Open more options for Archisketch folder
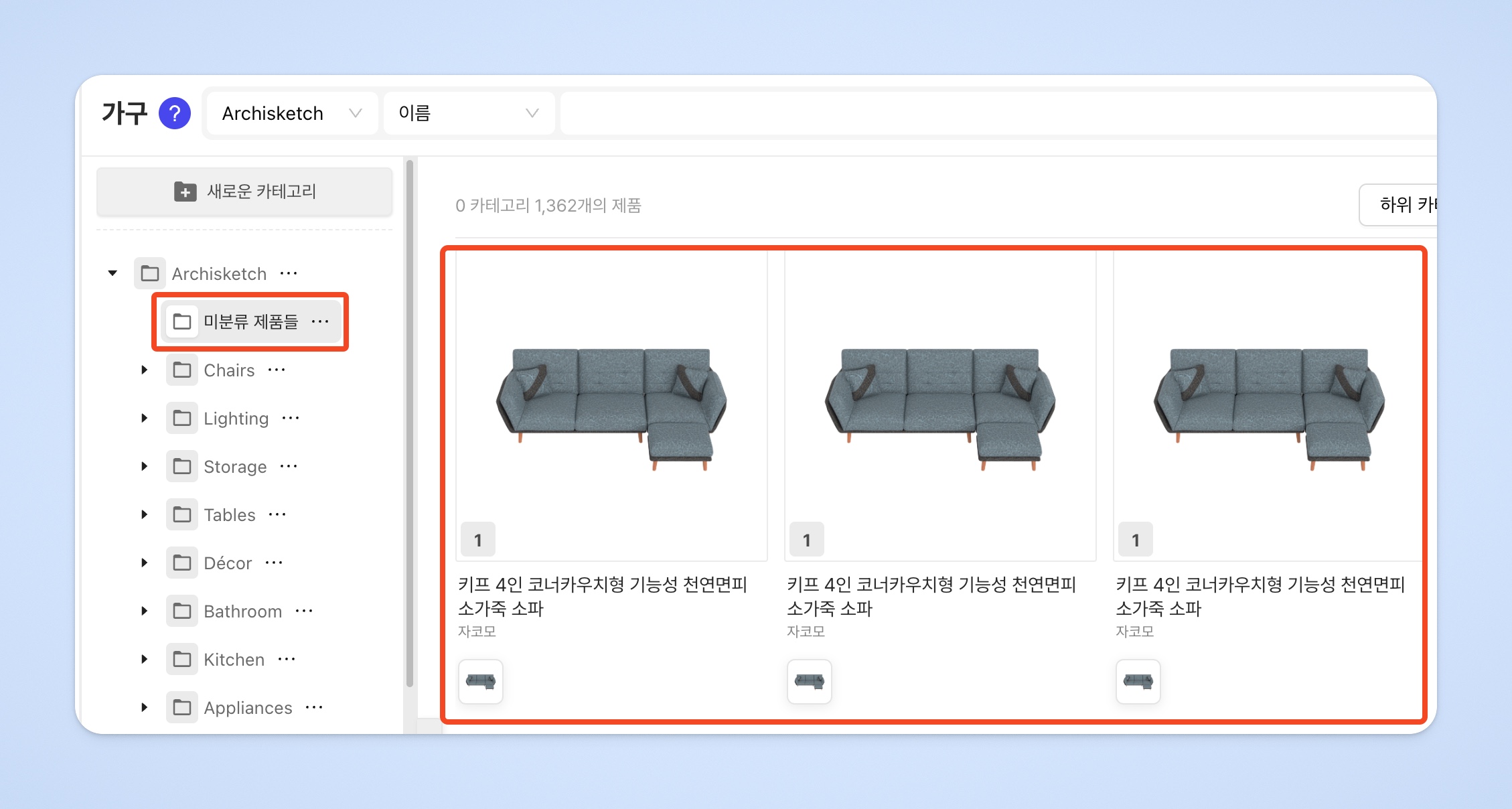The image size is (1512, 809). 289,273
